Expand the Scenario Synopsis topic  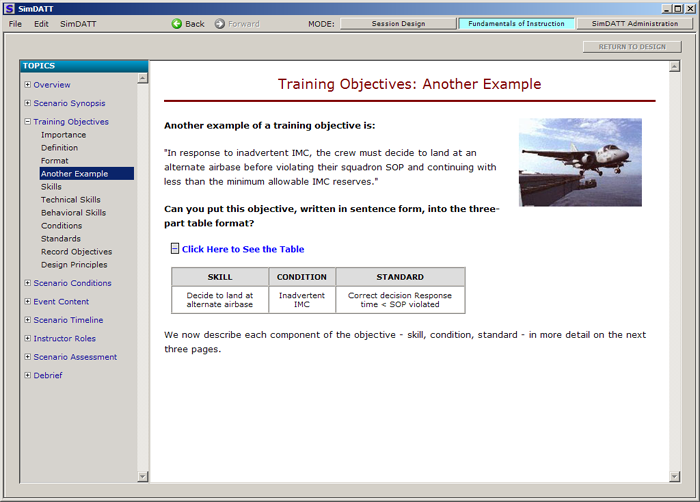point(28,103)
